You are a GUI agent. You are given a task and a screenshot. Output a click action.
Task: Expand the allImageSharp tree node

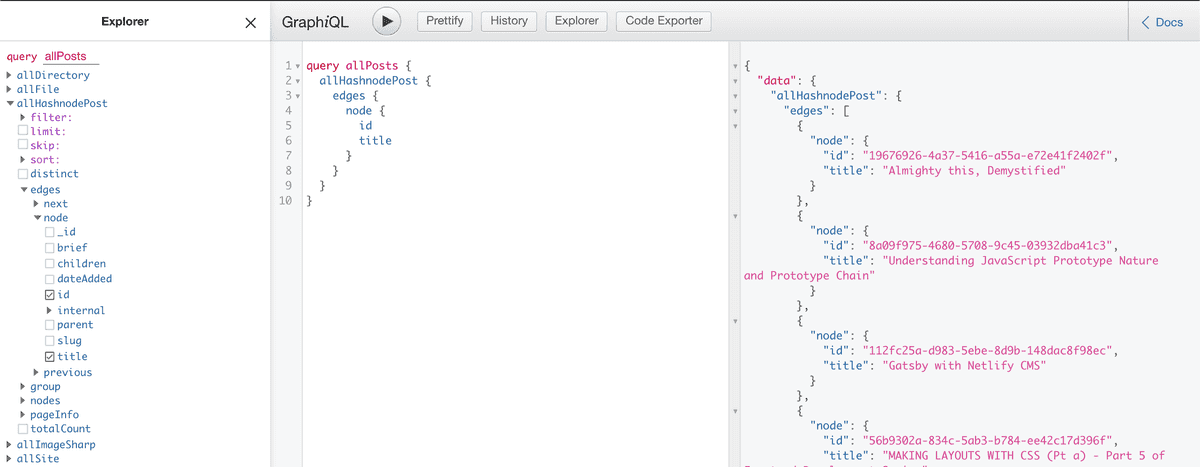tap(9, 444)
